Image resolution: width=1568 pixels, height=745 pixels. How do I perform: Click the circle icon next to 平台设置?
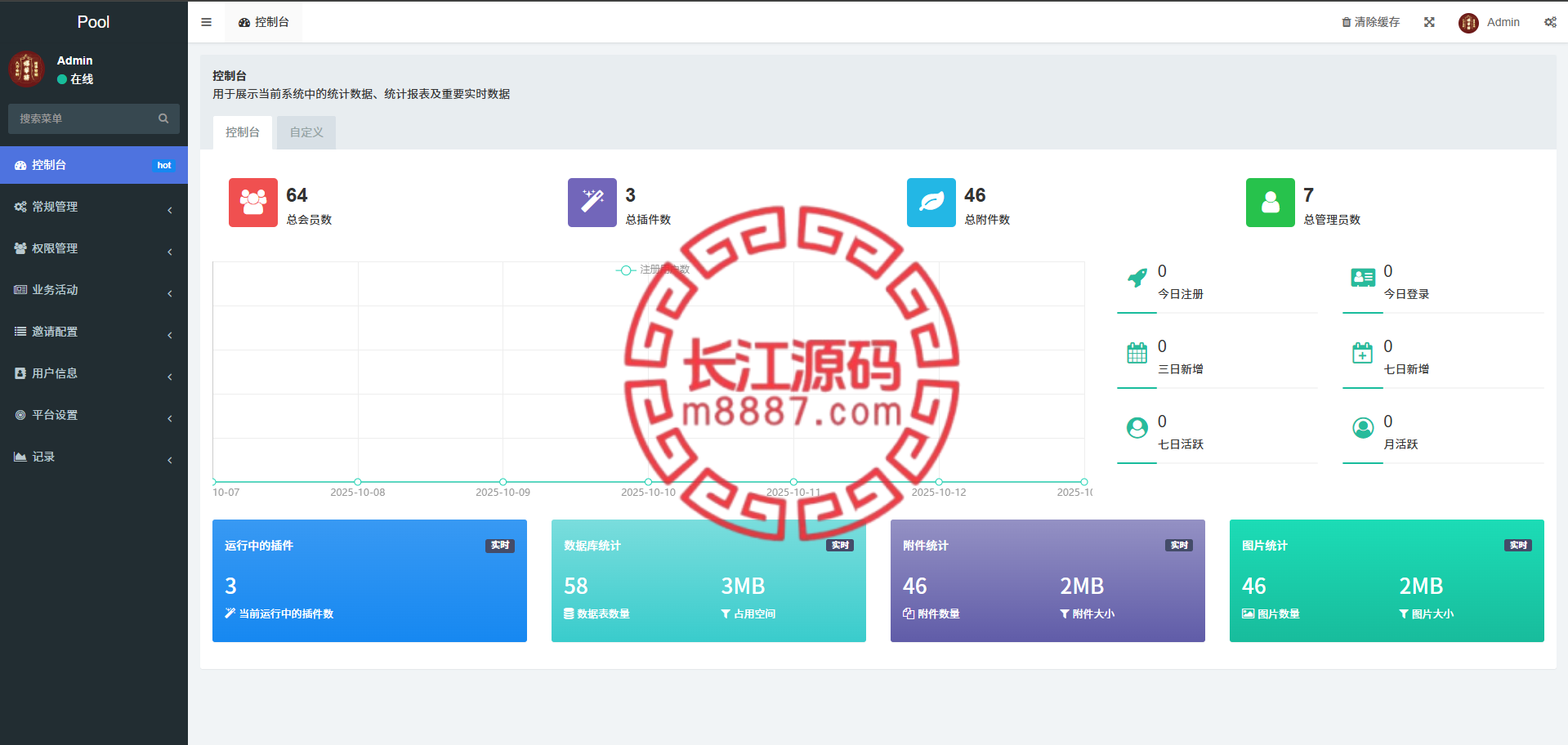(20, 415)
